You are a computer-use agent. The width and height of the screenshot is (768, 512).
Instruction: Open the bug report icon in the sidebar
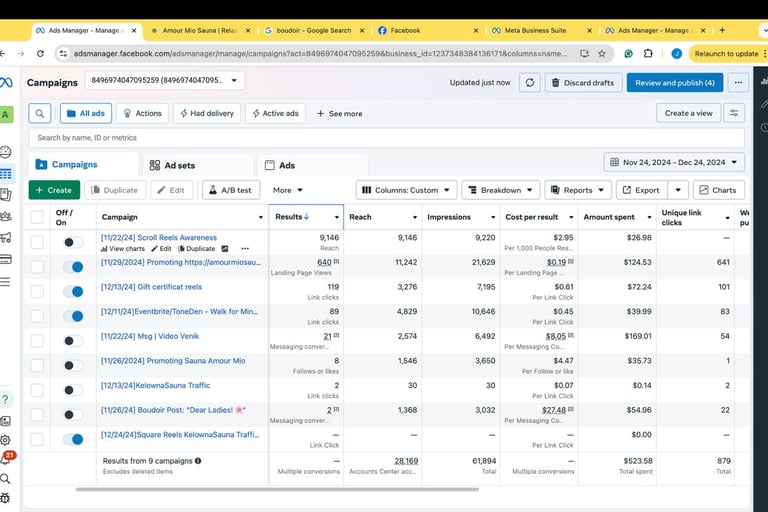point(5,498)
